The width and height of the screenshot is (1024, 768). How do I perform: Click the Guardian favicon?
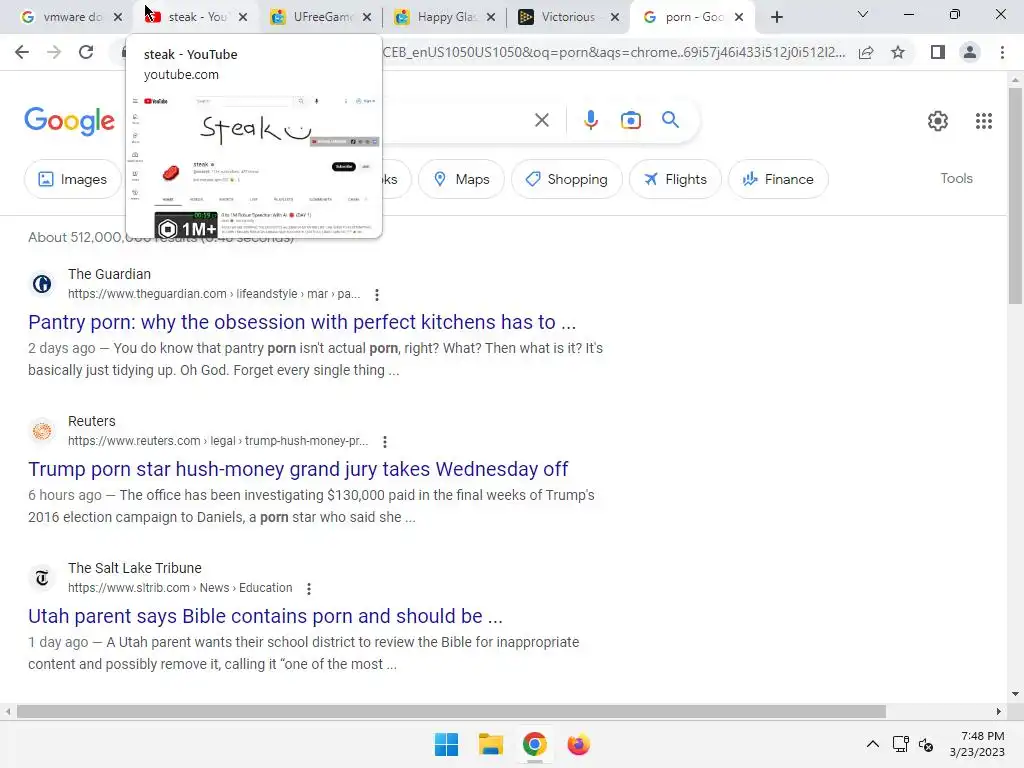[x=42, y=284]
